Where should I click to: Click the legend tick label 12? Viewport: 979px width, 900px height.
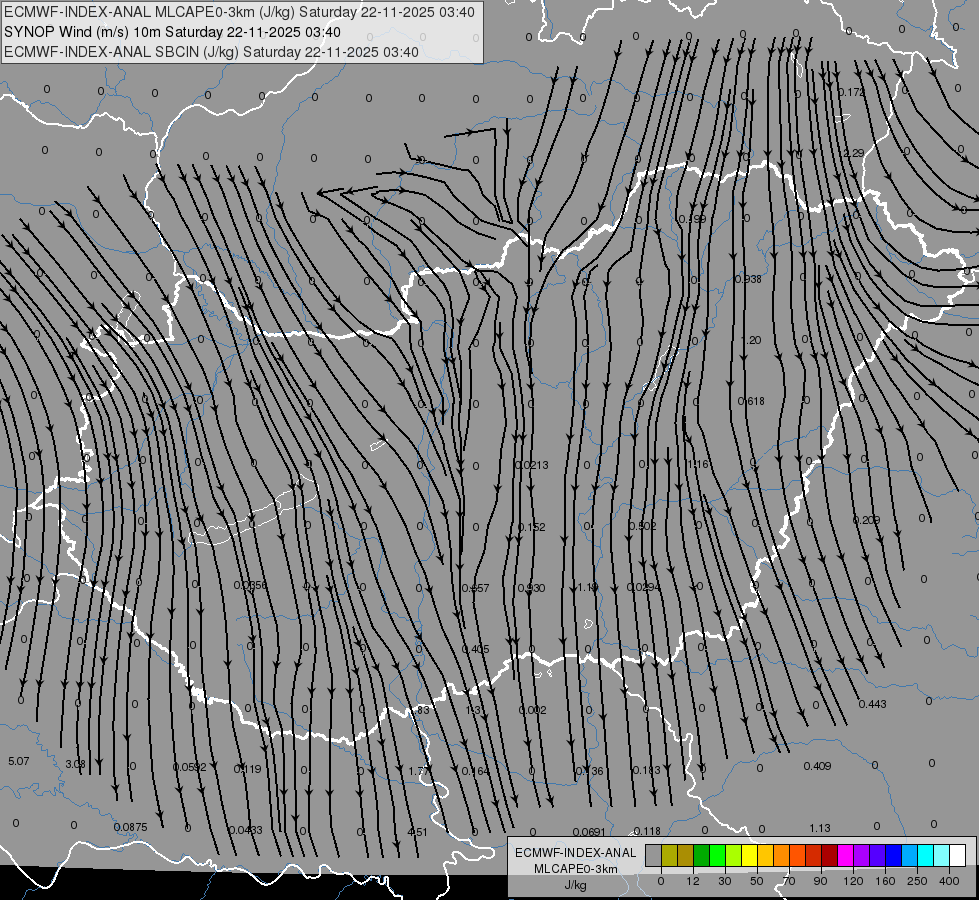693,881
